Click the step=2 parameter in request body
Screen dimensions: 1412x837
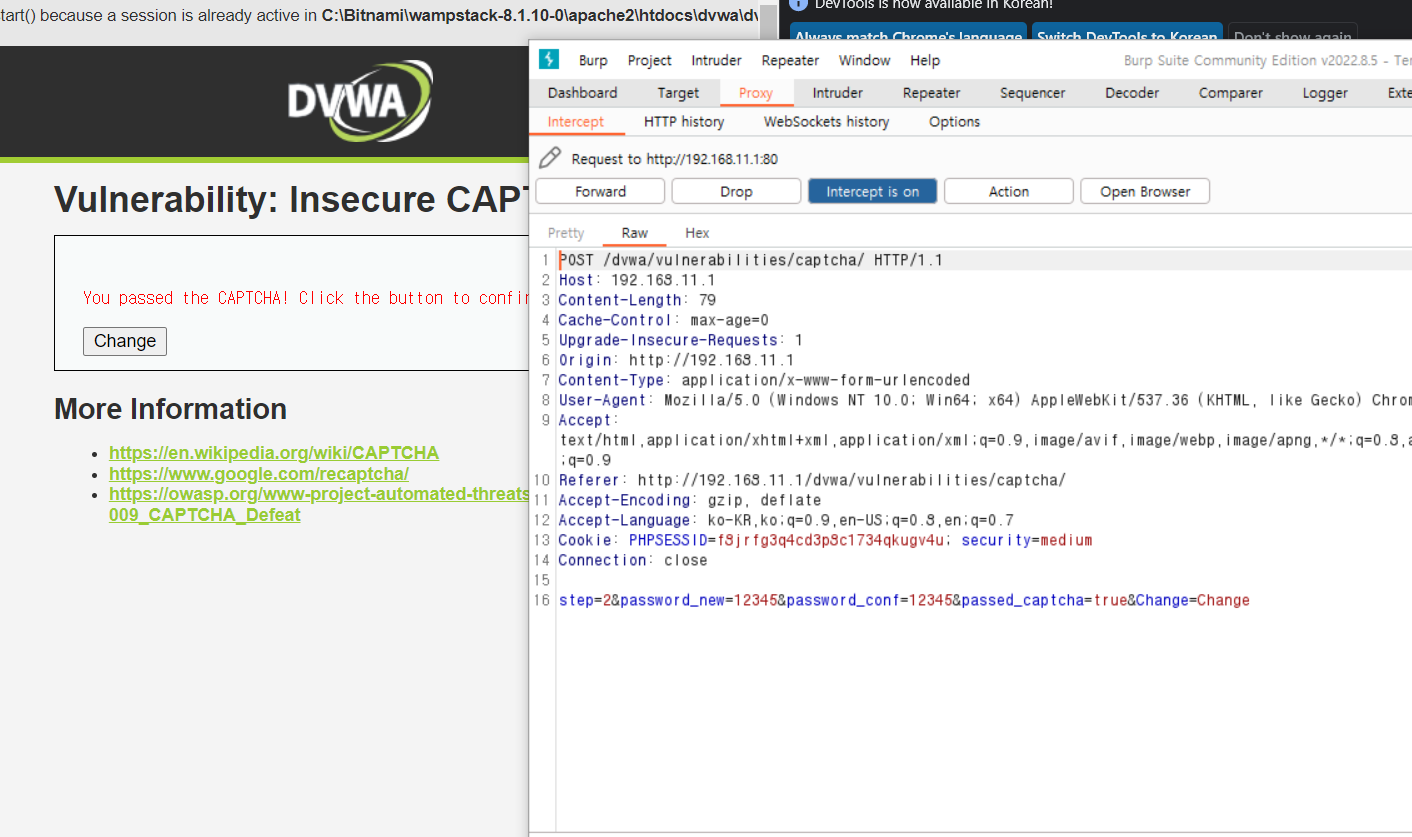[x=584, y=600]
